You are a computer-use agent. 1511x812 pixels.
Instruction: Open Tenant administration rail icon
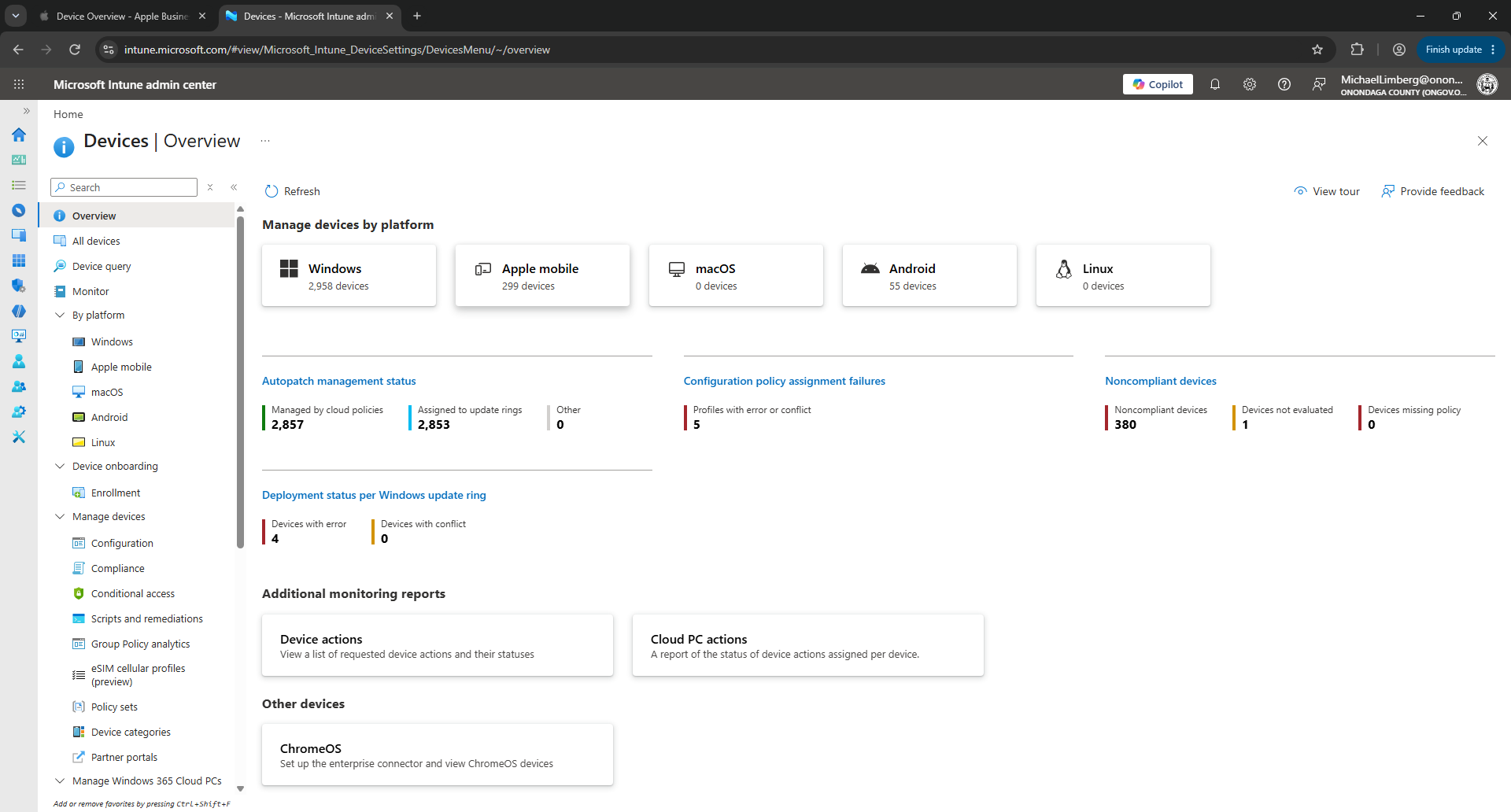click(19, 412)
